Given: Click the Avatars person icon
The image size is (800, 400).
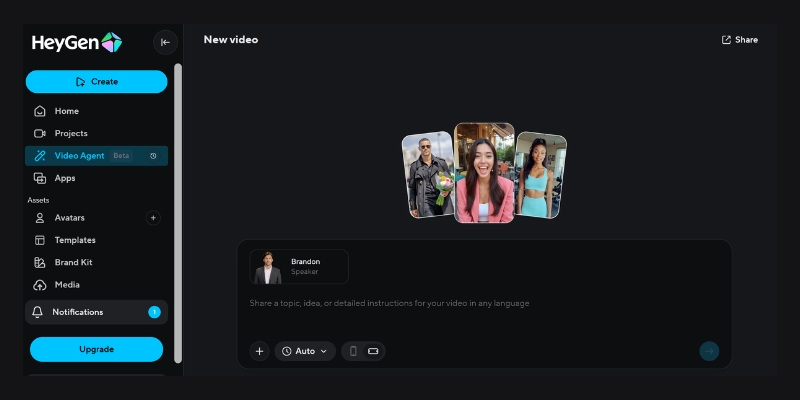Looking at the screenshot, I should point(40,218).
